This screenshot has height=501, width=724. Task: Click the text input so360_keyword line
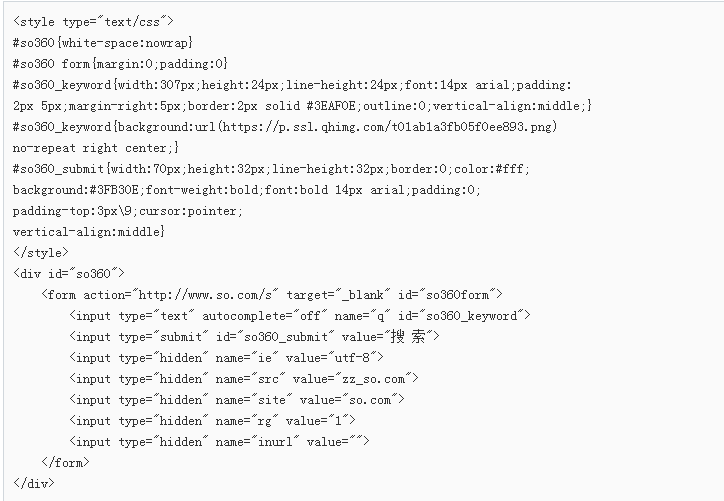(300, 316)
